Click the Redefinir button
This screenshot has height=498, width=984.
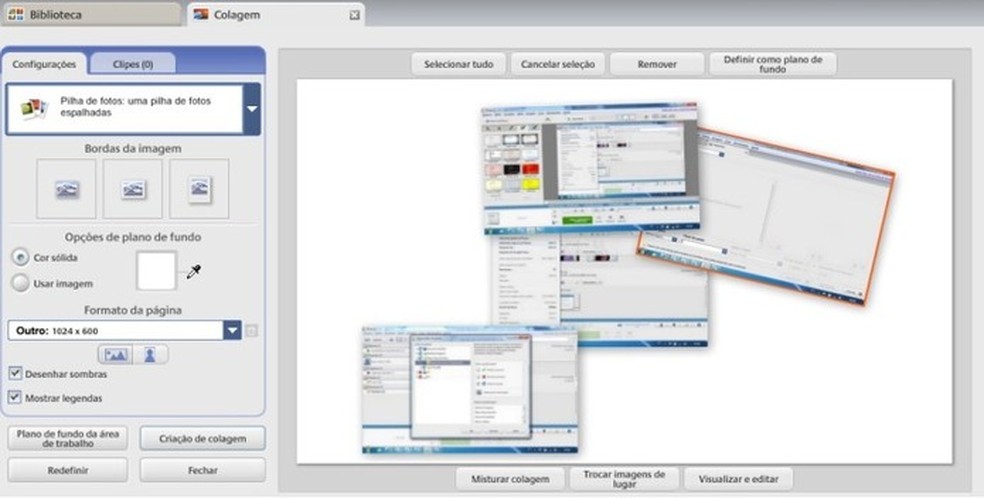(68, 470)
